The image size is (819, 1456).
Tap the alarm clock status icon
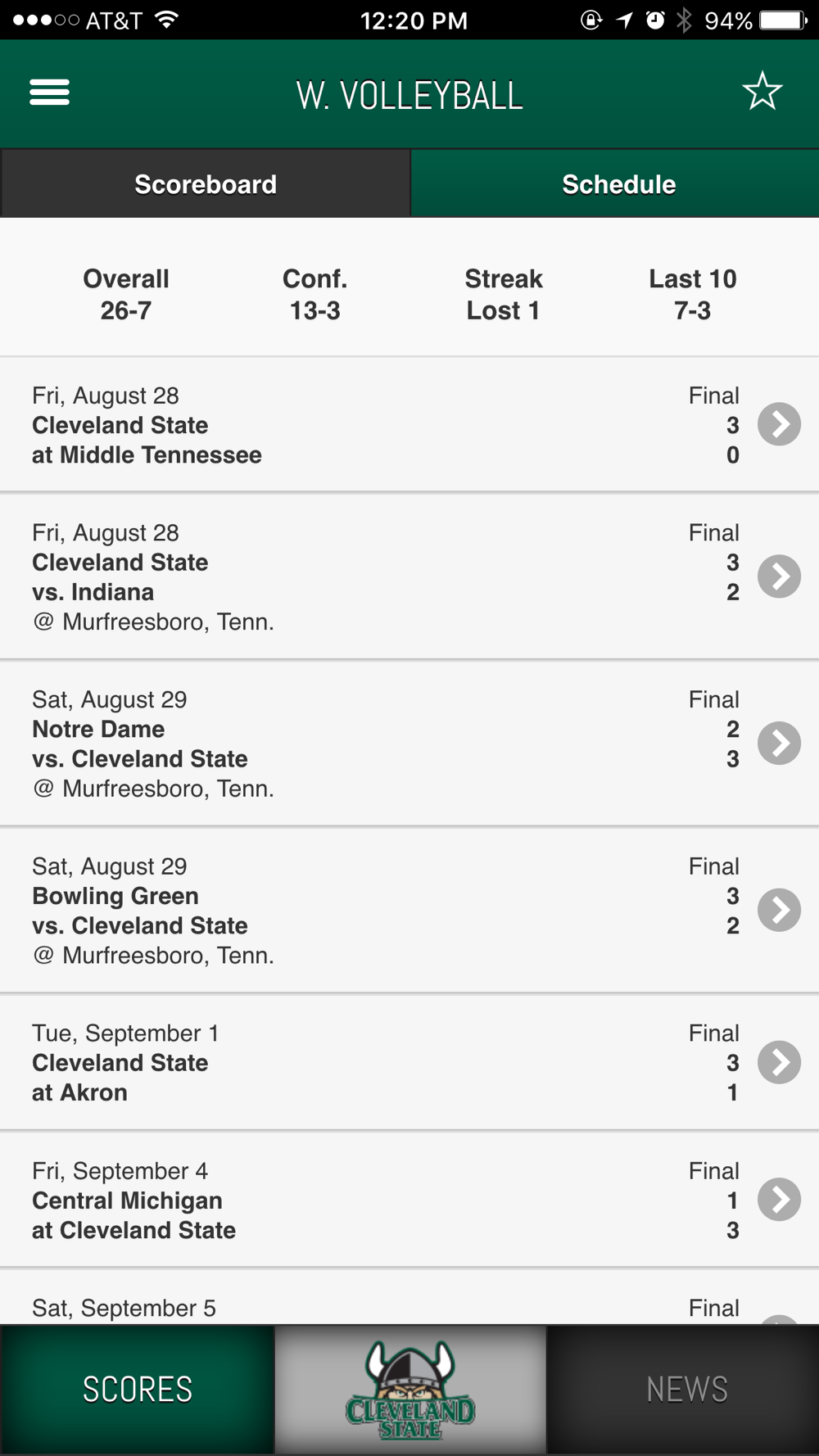(x=655, y=20)
